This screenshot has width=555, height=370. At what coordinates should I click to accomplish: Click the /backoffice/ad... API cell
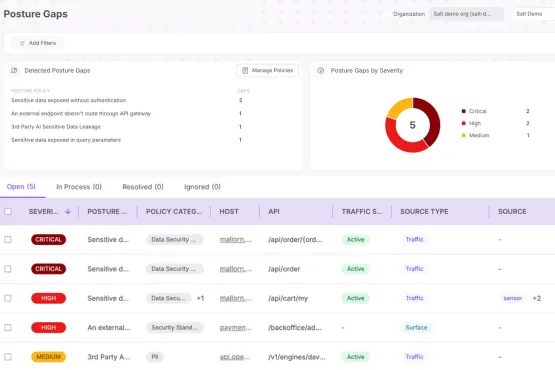point(295,328)
